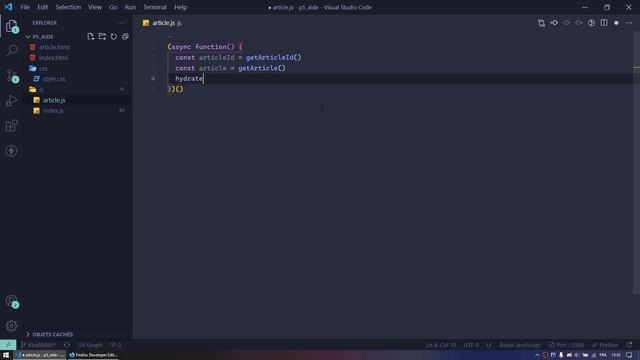This screenshot has width=640, height=360.
Task: Click the git branch name in status bar
Action: pyautogui.click(x=38, y=345)
